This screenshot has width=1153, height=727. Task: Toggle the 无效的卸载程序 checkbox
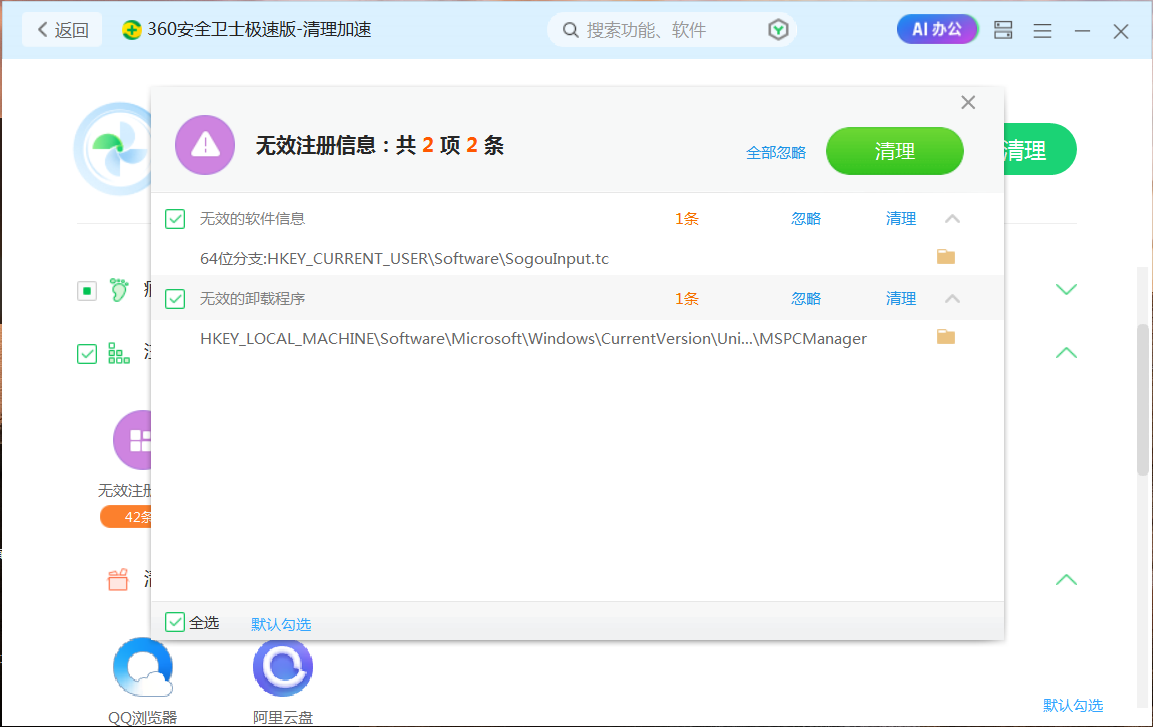point(175,299)
